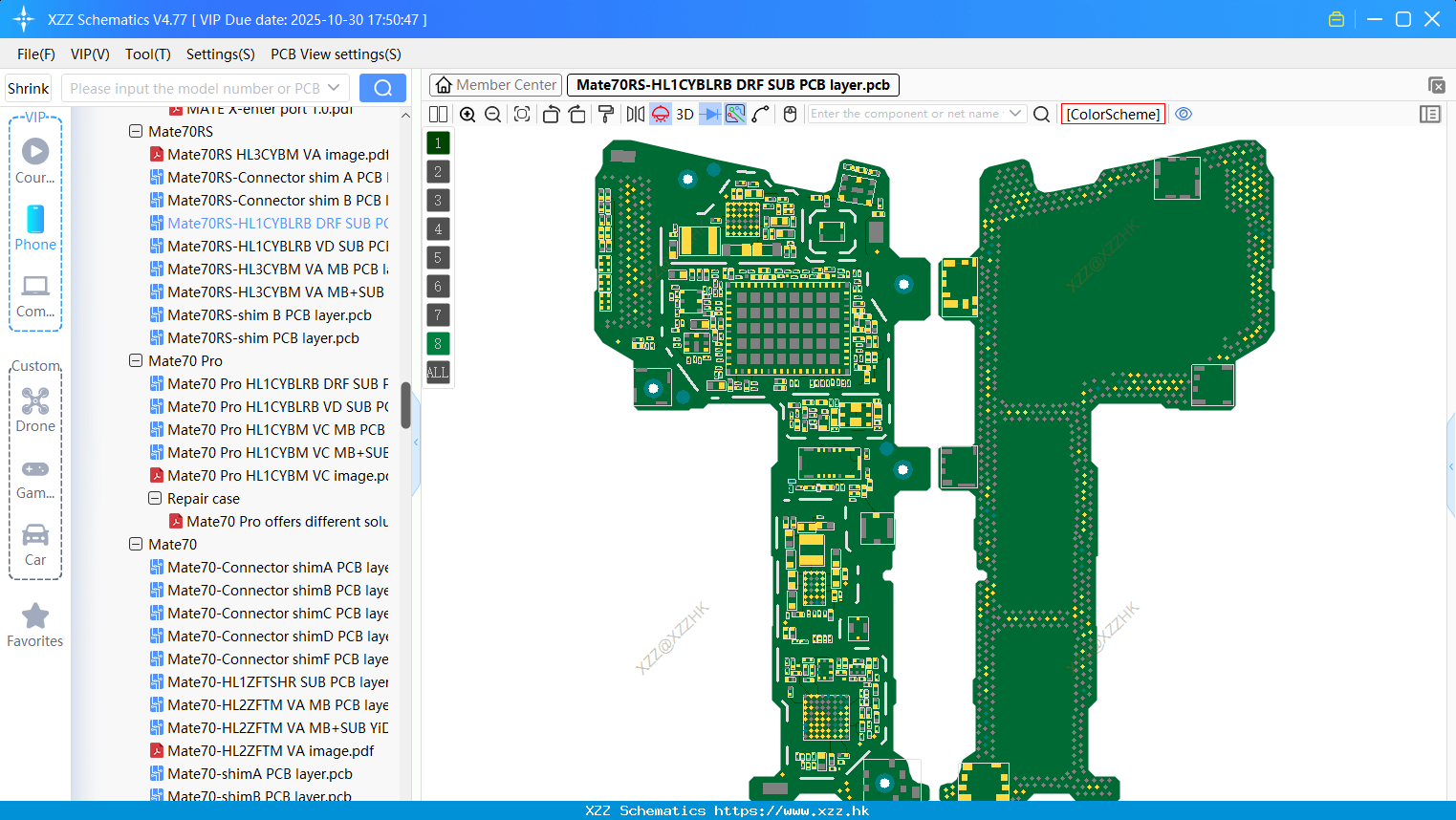Screen dimensions: 1456x820
Task: Select the Phone category icon
Action: pyautogui.click(x=35, y=227)
